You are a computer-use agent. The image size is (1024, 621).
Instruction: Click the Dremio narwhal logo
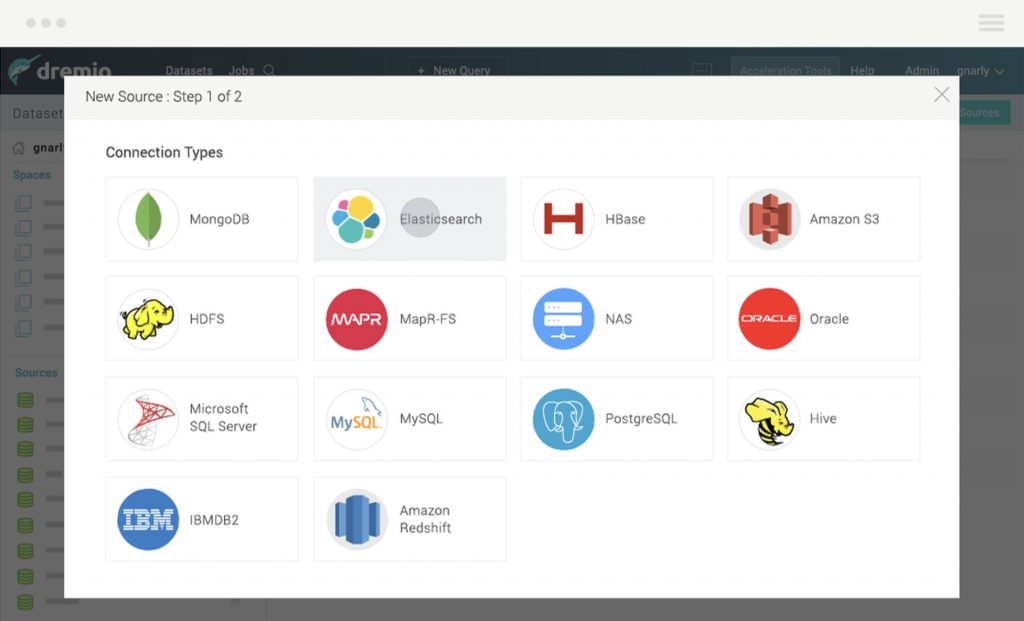[x=24, y=69]
